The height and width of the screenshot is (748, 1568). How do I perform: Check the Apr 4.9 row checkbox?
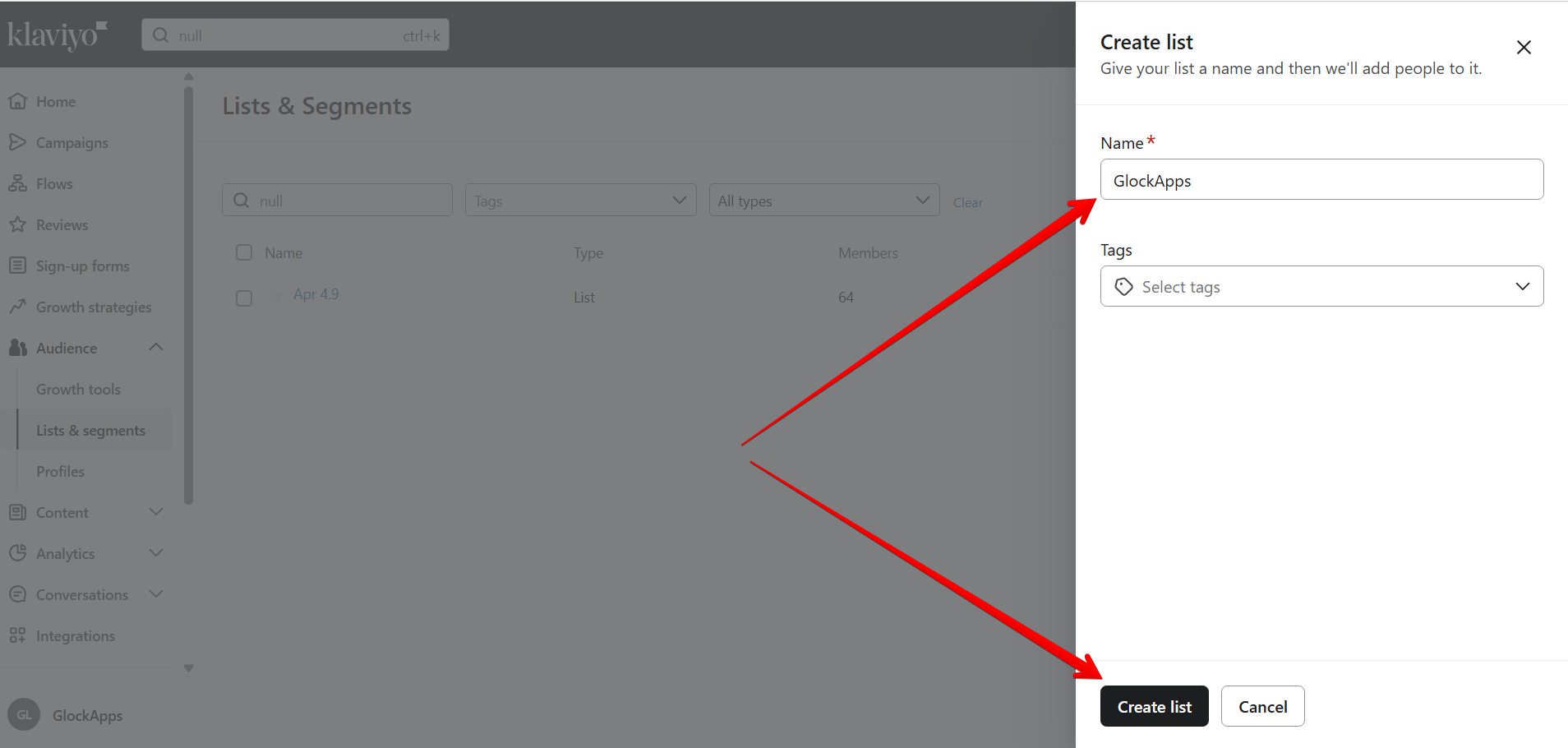coord(244,298)
